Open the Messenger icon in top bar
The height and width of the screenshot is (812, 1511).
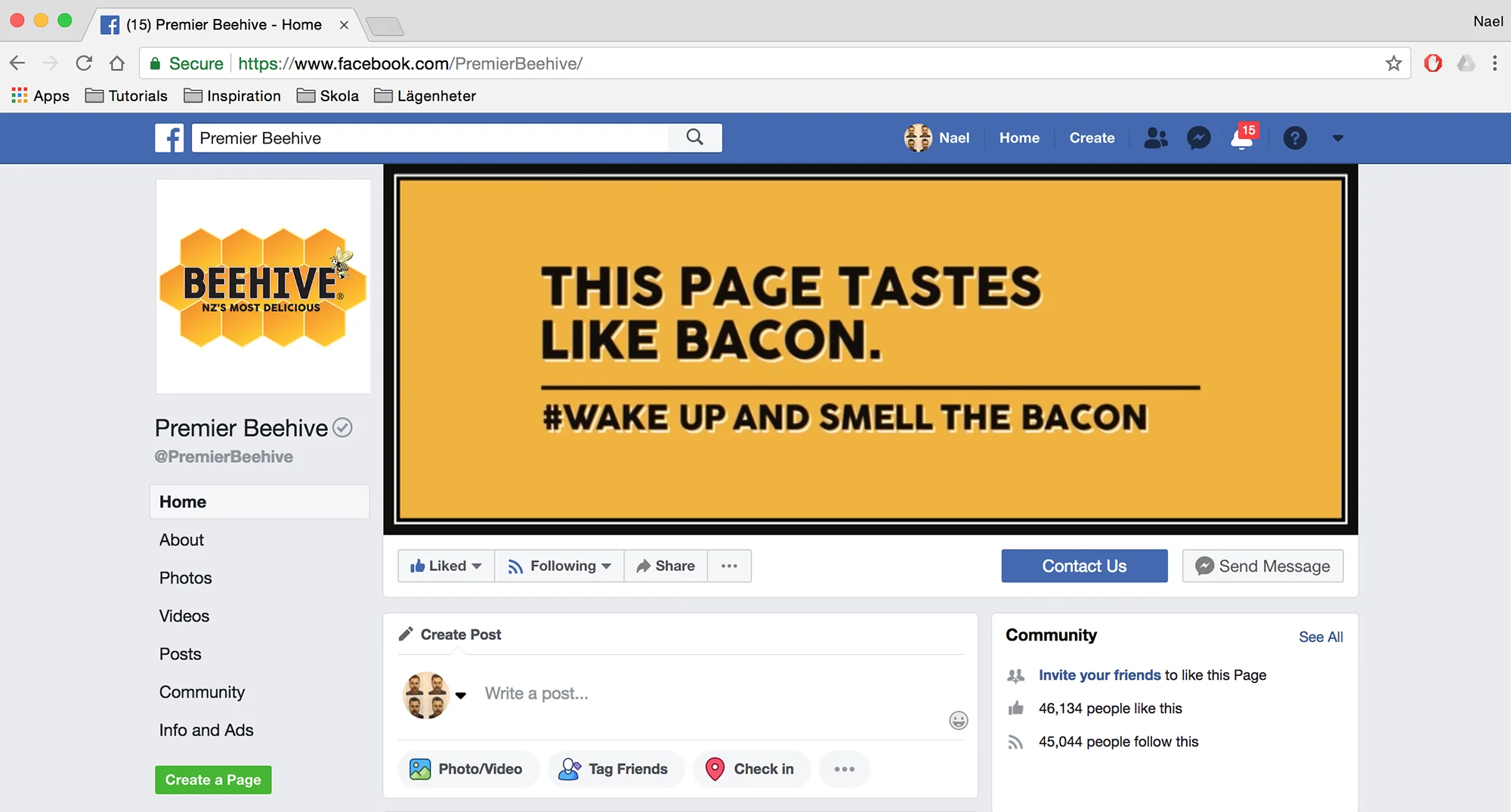tap(1198, 138)
